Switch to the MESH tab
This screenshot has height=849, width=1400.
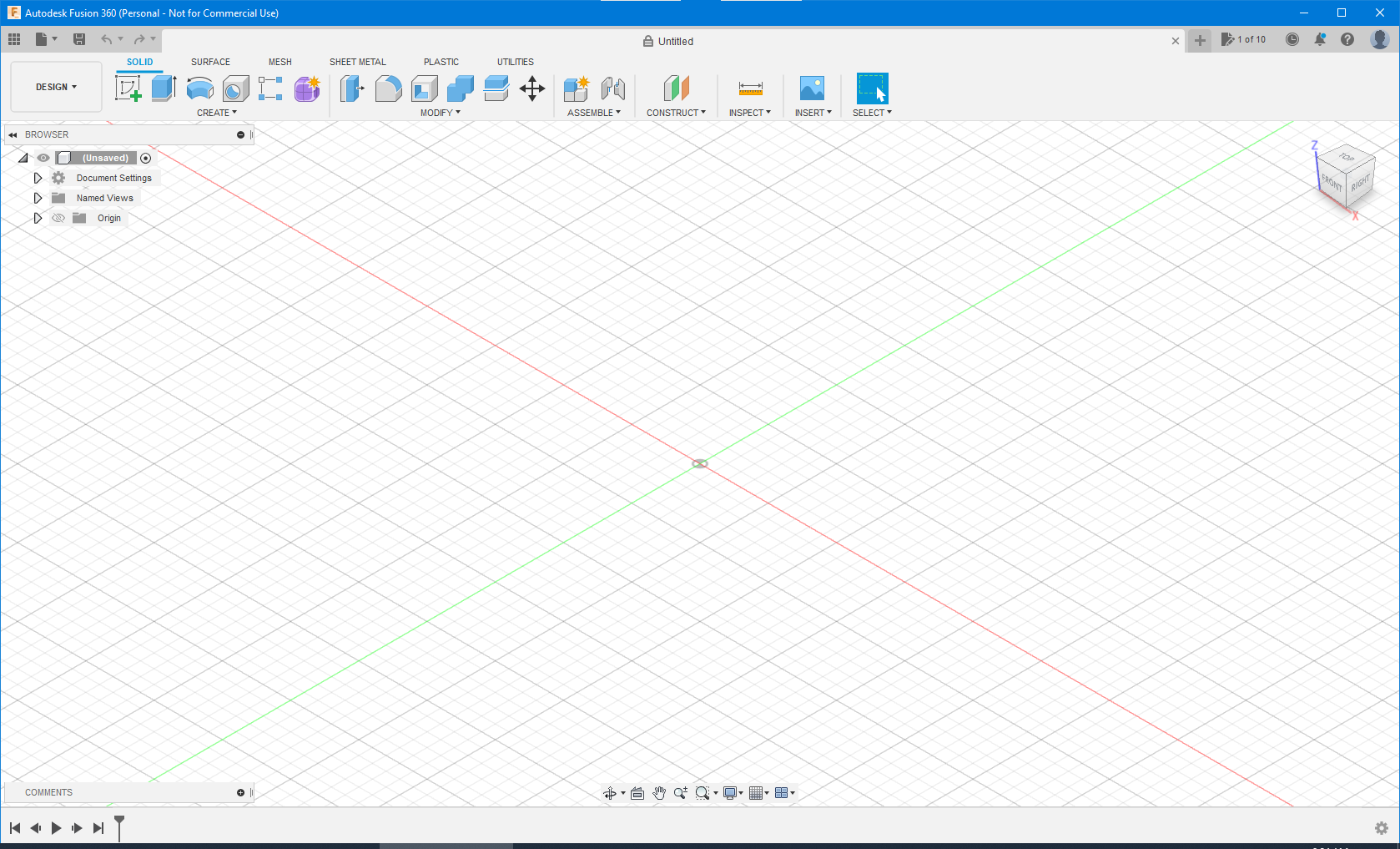click(280, 62)
